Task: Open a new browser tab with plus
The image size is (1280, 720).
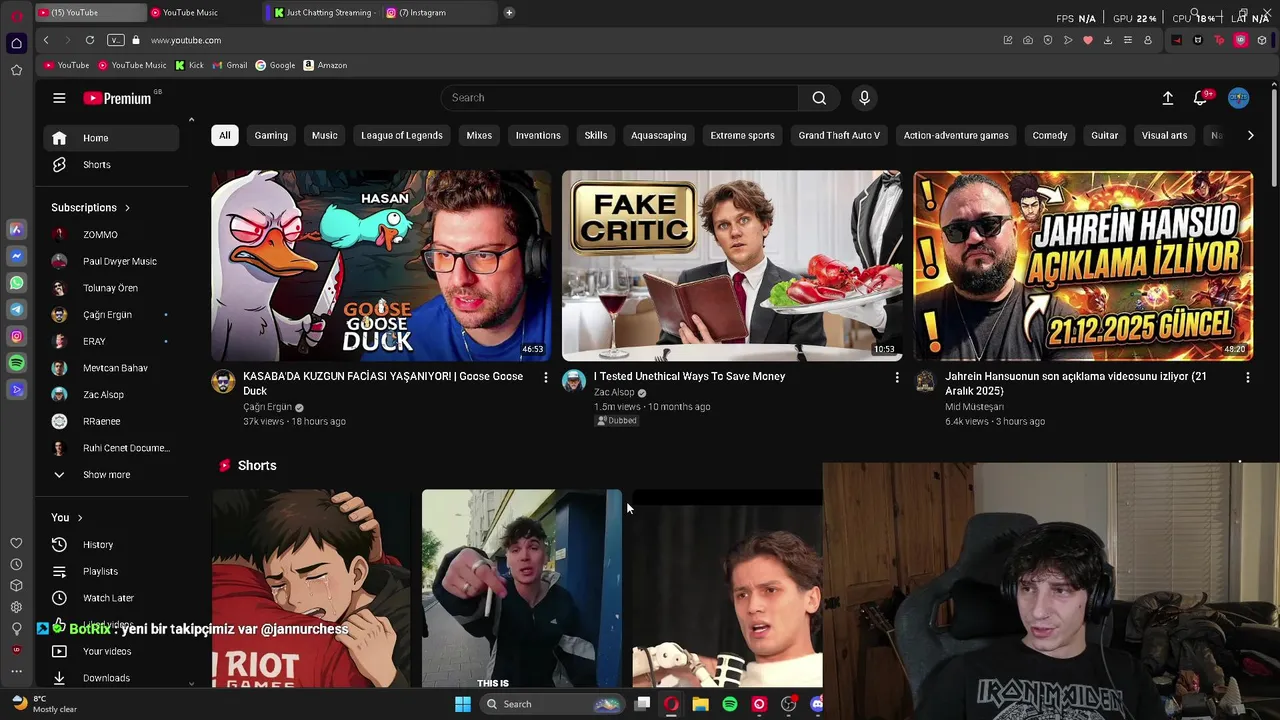Action: (x=509, y=13)
